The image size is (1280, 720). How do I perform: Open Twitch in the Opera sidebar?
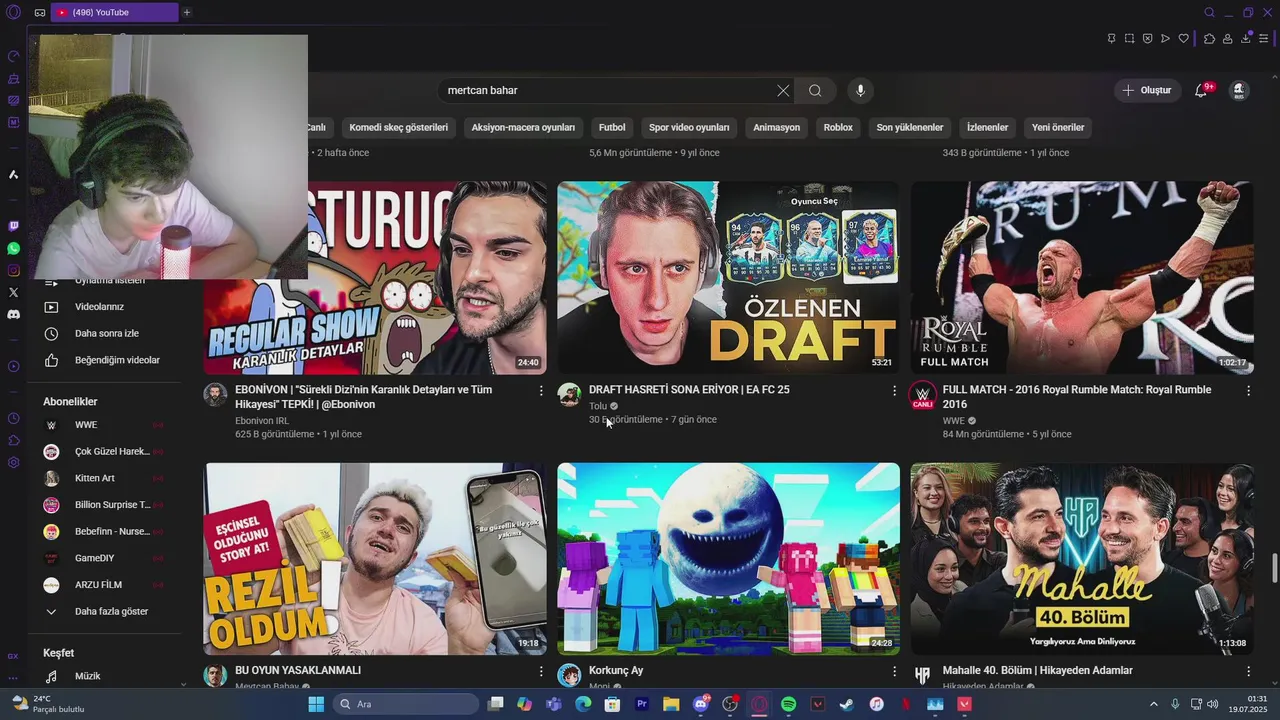tap(13, 226)
